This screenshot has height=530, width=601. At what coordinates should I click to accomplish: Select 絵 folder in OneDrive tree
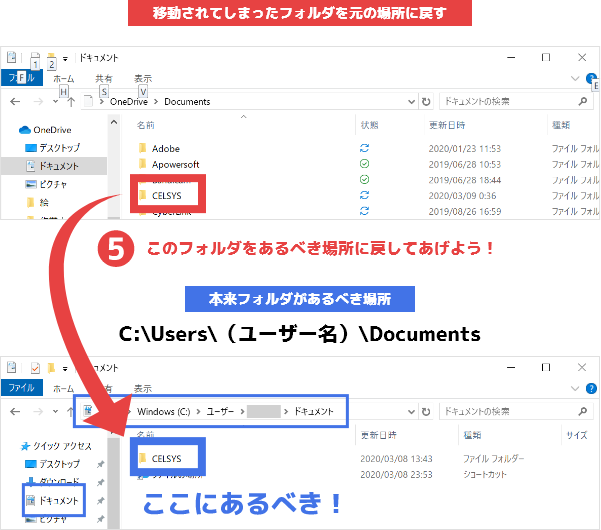click(x=38, y=202)
